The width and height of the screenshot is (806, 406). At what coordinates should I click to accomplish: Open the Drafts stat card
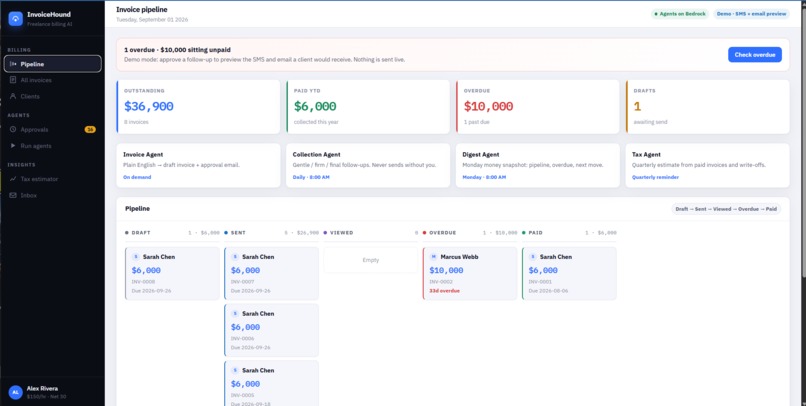[x=707, y=107]
